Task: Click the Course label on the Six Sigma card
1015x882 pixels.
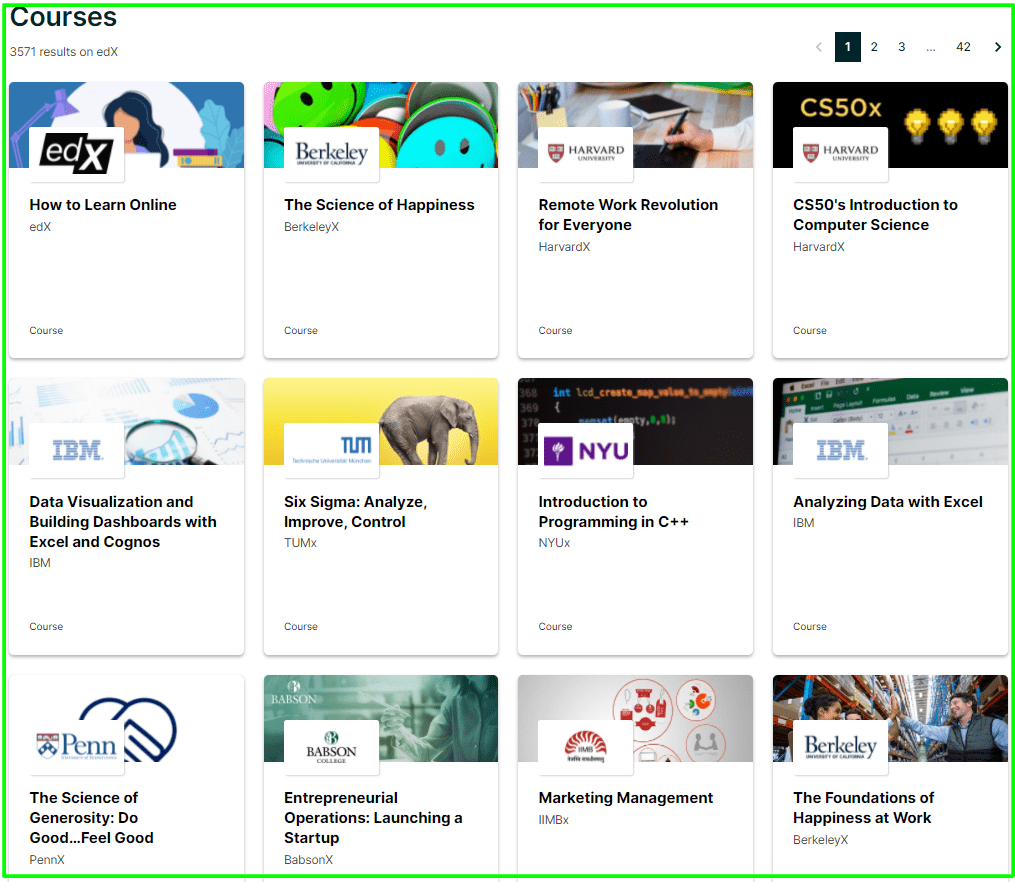Action: click(301, 627)
